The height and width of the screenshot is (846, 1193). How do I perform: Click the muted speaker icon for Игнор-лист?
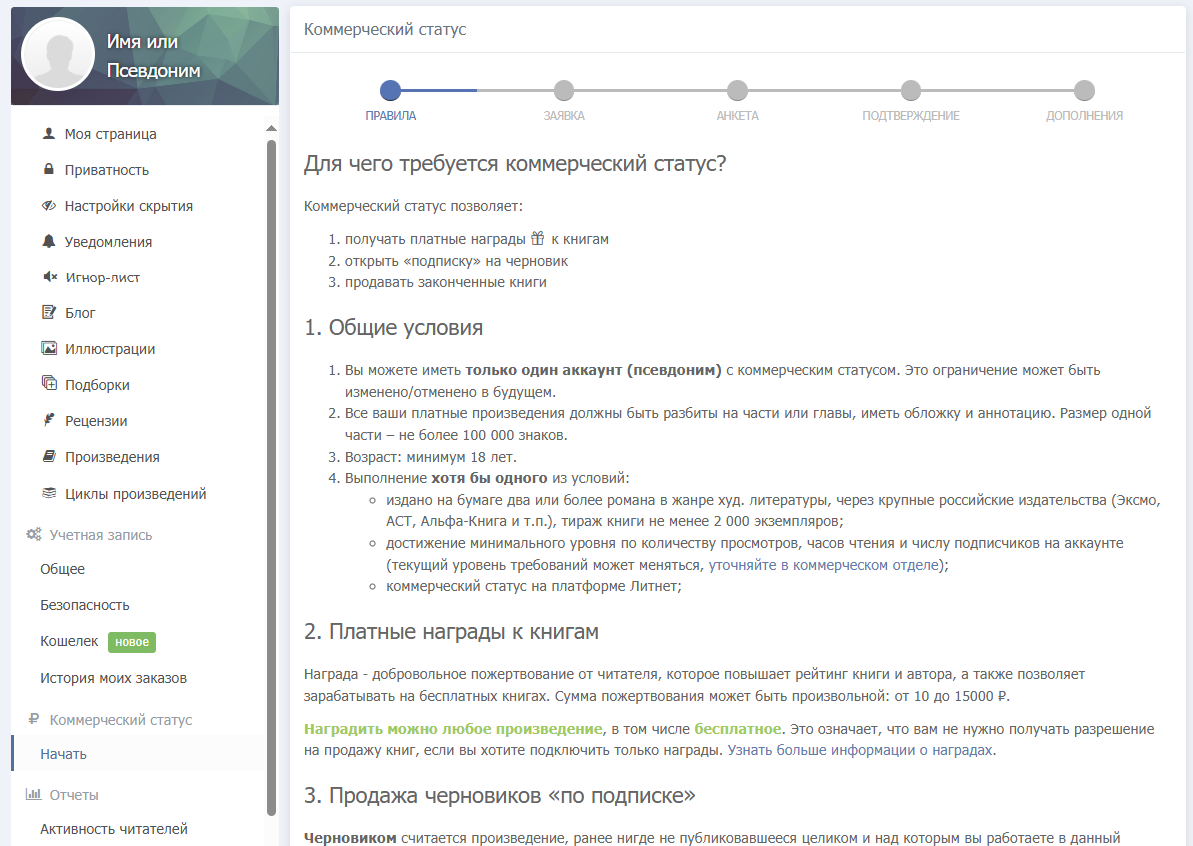click(49, 277)
